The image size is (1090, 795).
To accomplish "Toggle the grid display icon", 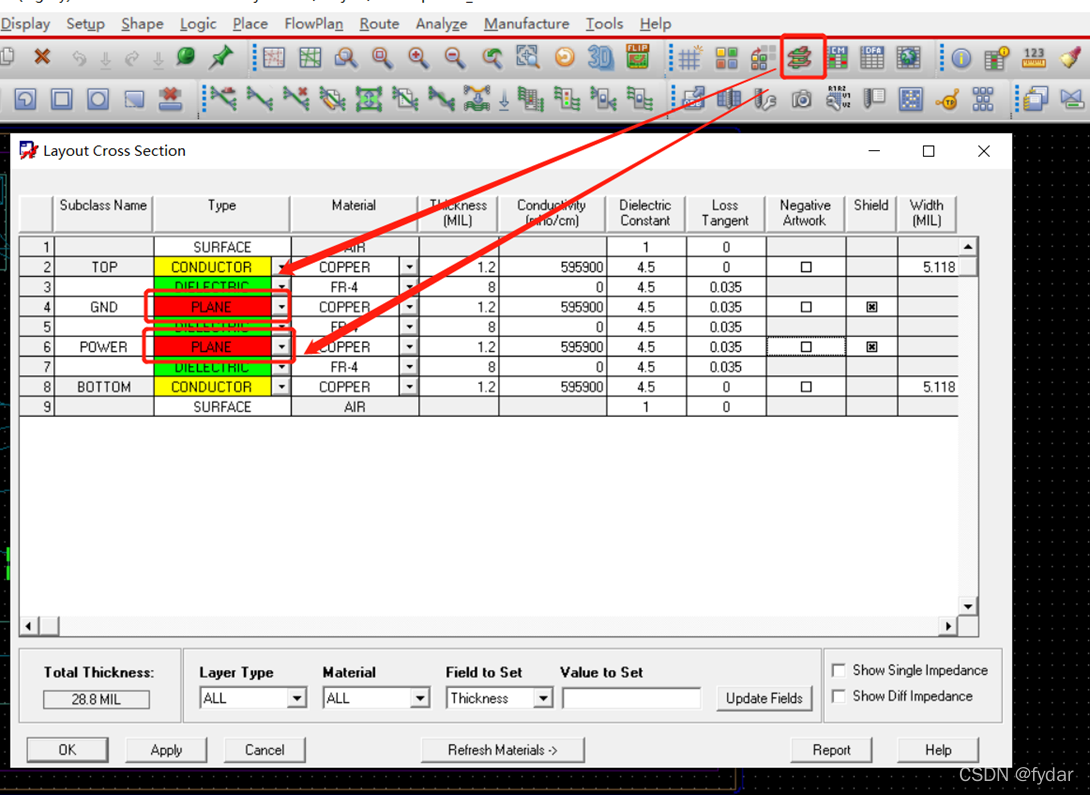I will (x=690, y=57).
